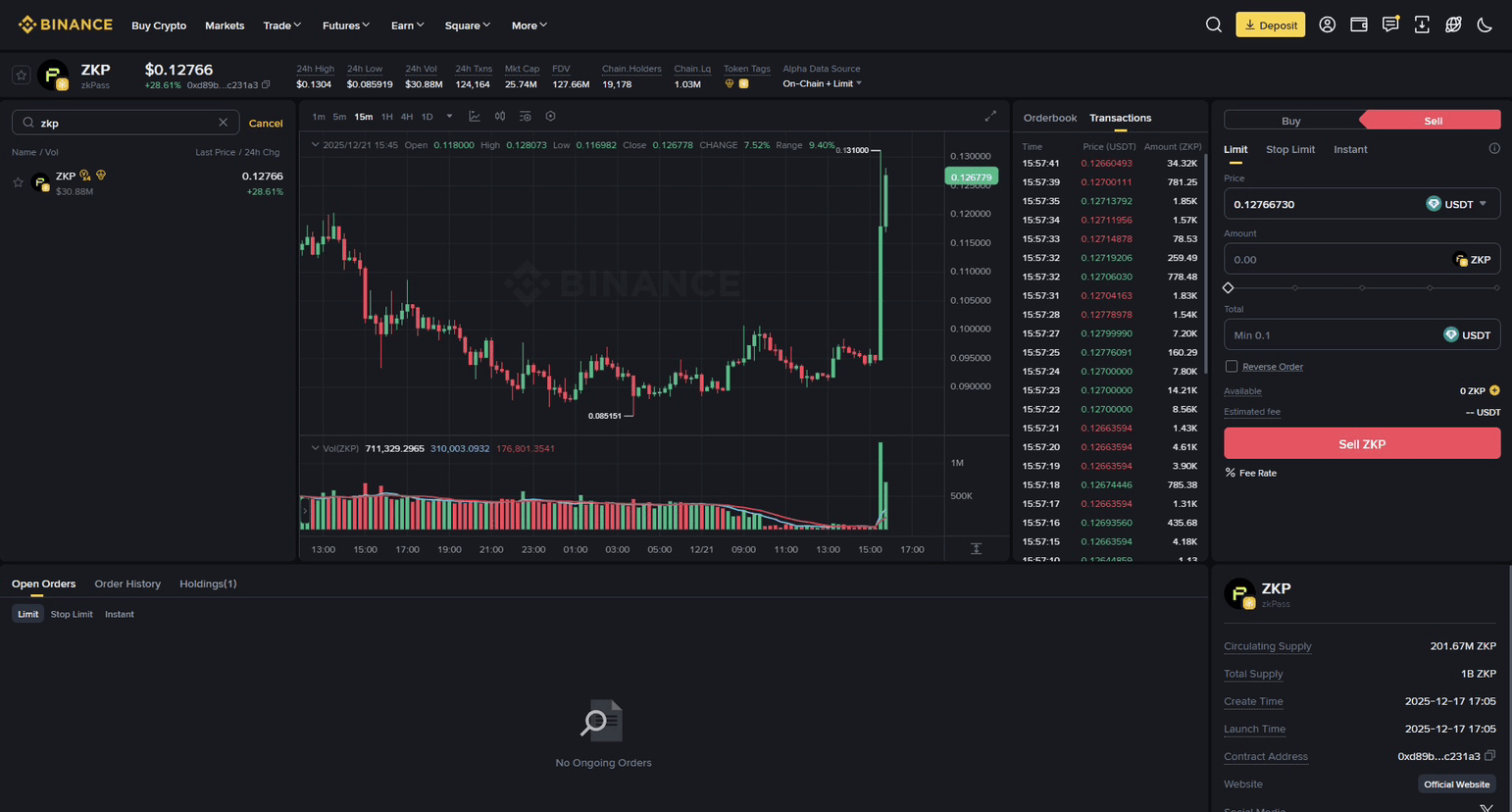Viewport: 1512px width, 812px height.
Task: Collapse the candle OHLC info chevron
Action: pos(315,144)
